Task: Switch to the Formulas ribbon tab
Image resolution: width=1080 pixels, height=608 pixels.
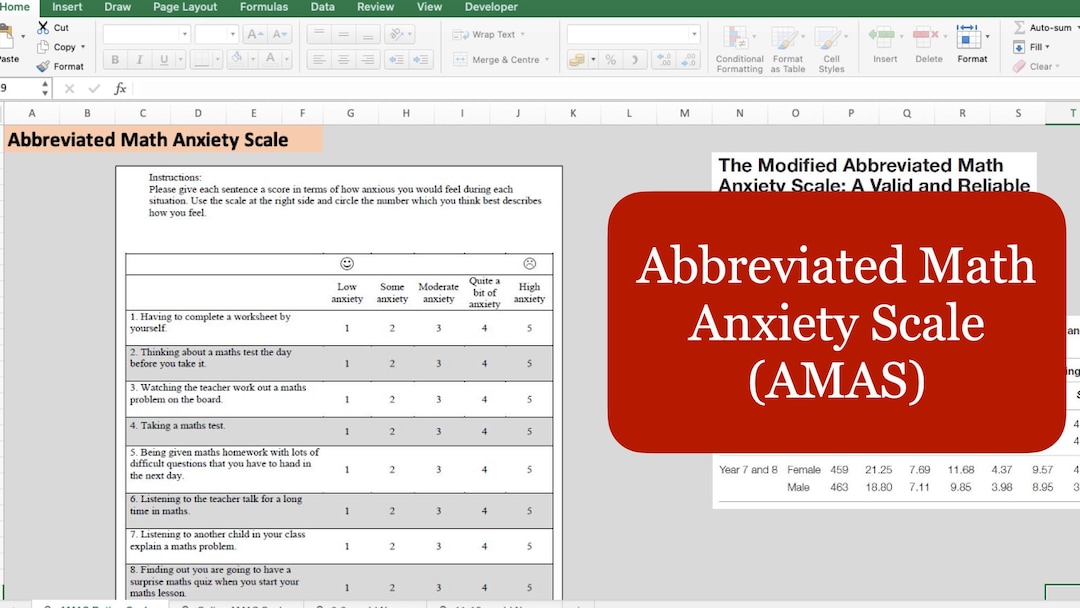Action: click(x=263, y=6)
